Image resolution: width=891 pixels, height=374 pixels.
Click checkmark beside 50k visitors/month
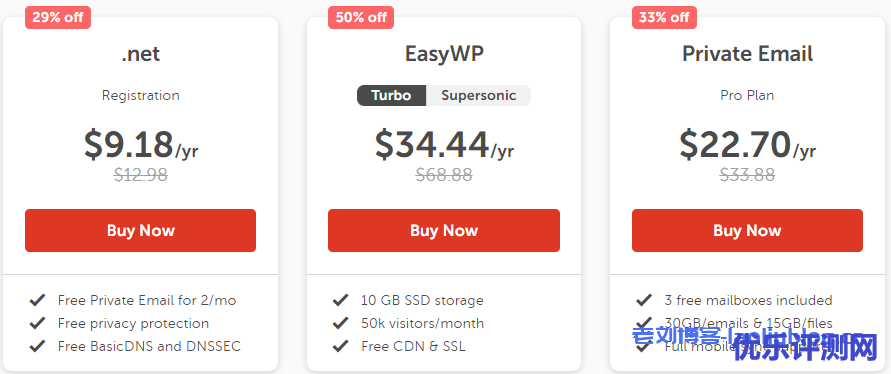tap(340, 323)
